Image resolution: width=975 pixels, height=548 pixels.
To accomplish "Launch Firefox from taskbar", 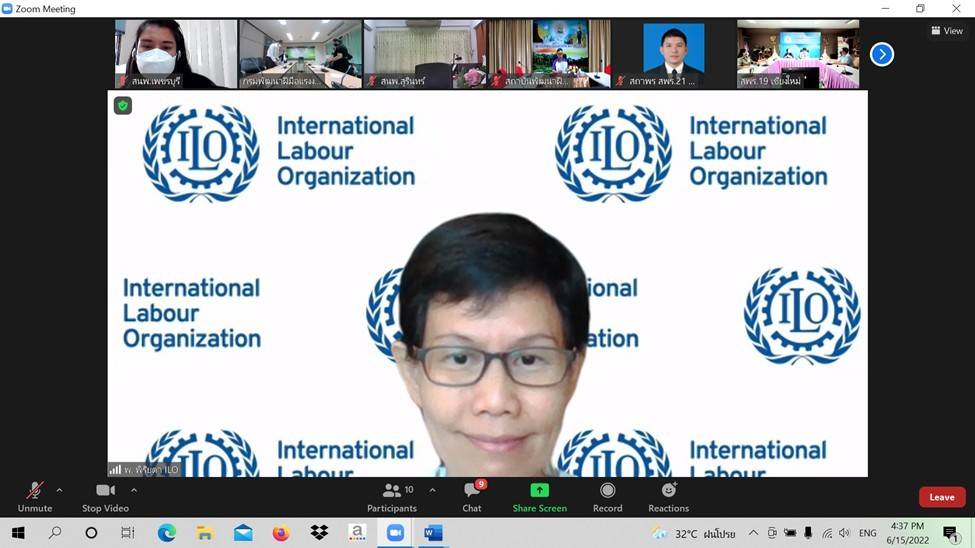I will coord(281,533).
